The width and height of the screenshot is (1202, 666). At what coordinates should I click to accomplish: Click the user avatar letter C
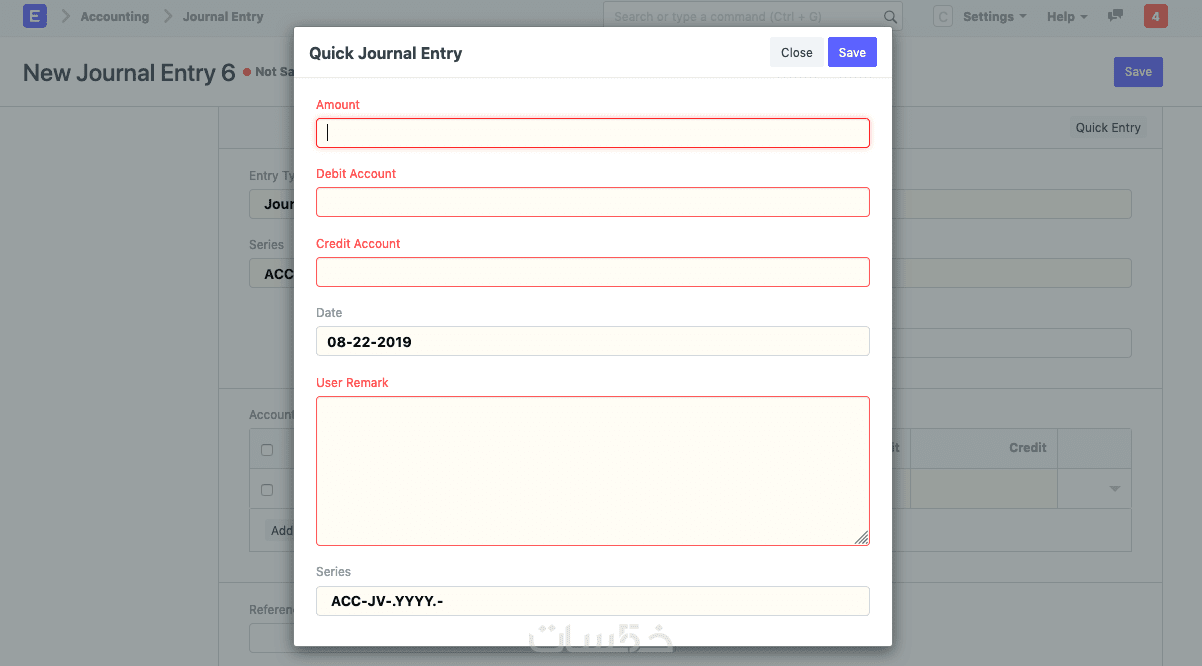[x=942, y=17]
